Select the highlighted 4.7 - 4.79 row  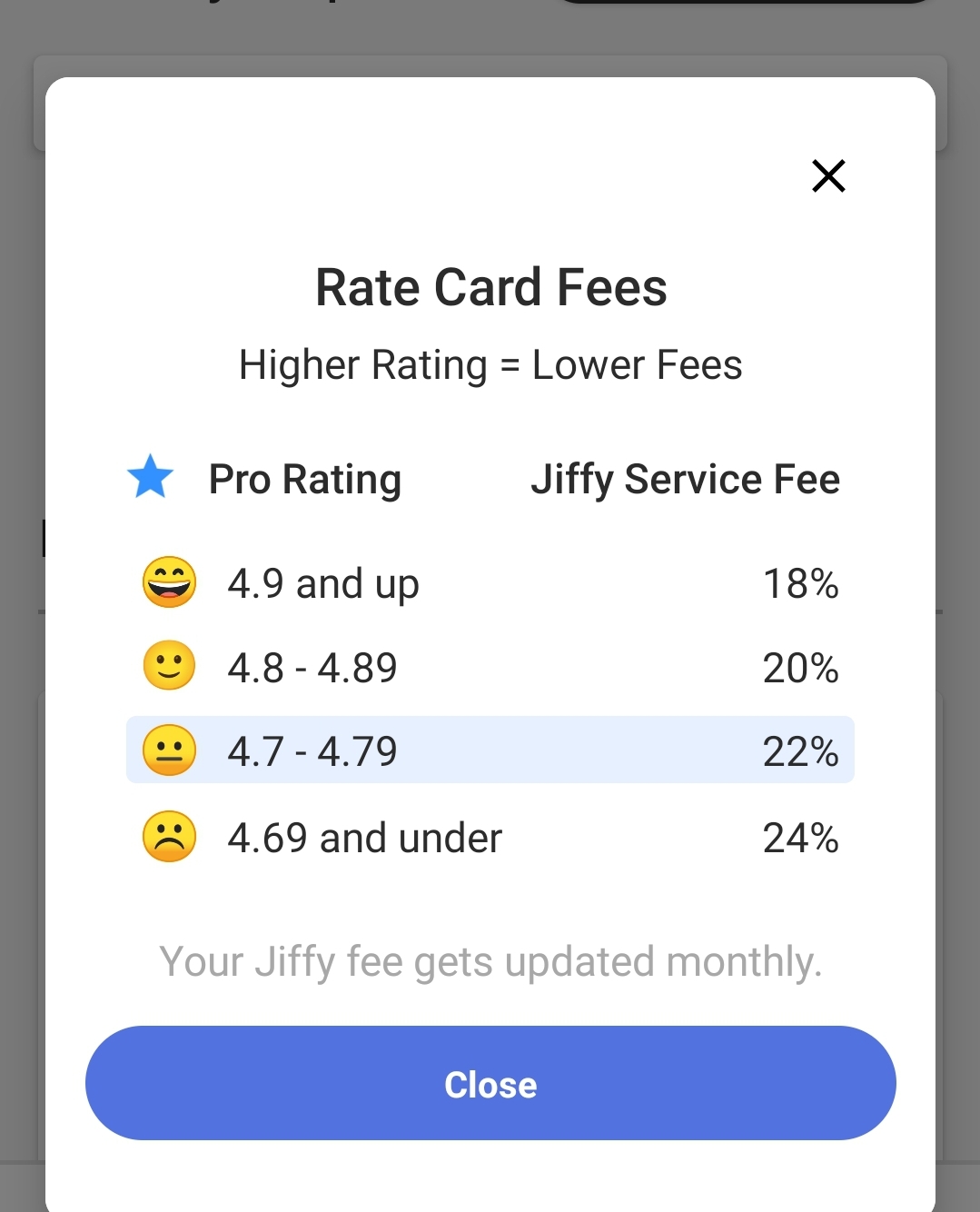click(490, 750)
